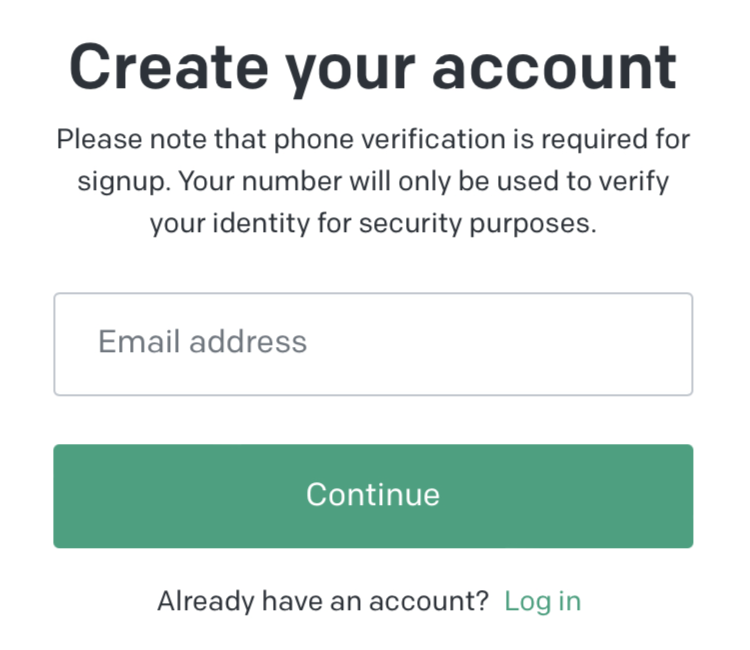Submit the signup form with Continue
Image resolution: width=750 pixels, height=650 pixels.
(x=372, y=496)
